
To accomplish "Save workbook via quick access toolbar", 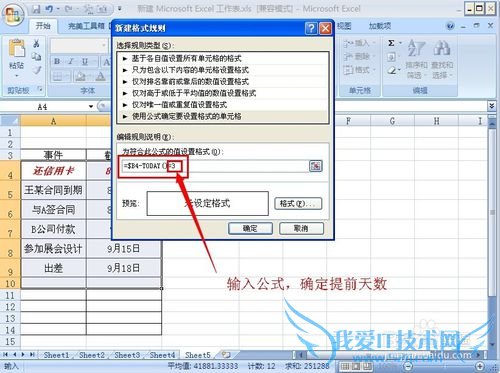I will (36, 9).
